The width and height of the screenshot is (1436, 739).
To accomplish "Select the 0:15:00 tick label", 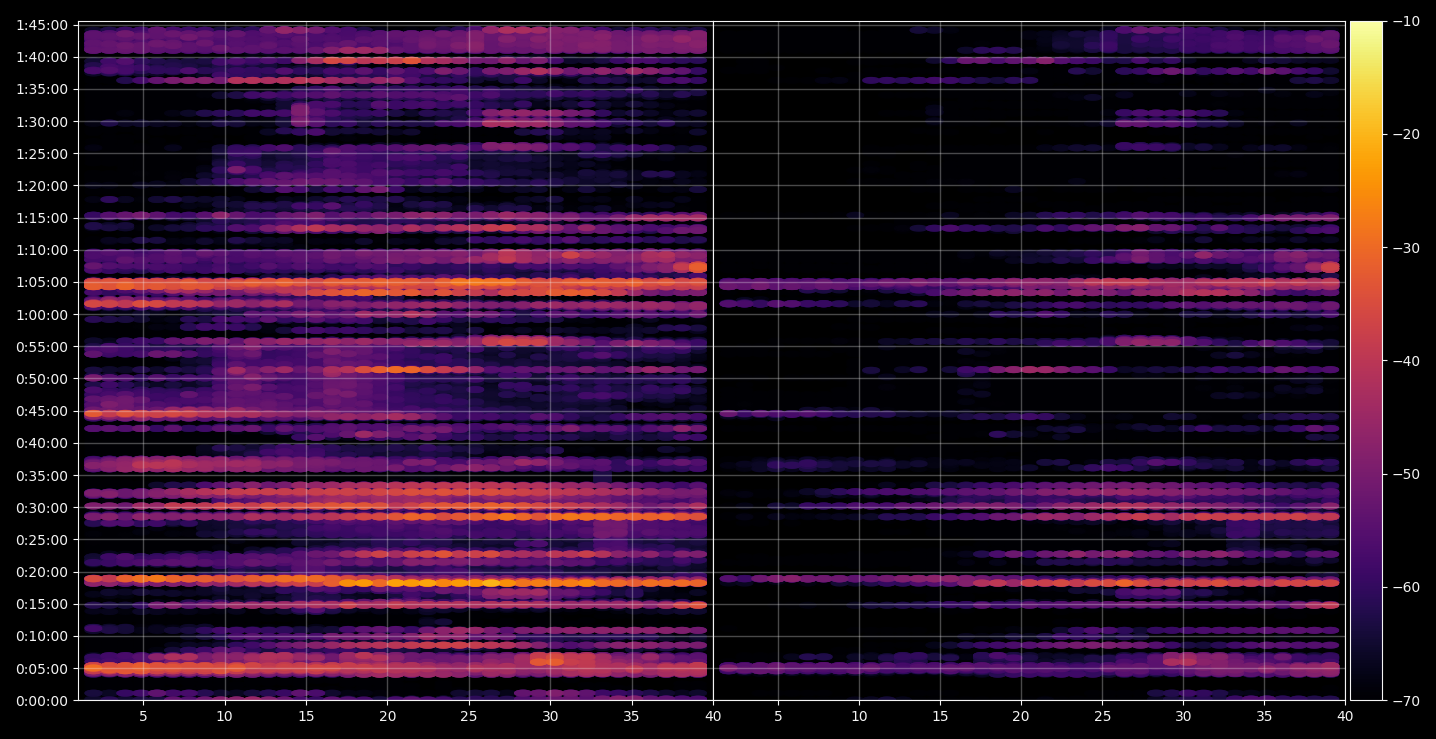I will [42, 604].
